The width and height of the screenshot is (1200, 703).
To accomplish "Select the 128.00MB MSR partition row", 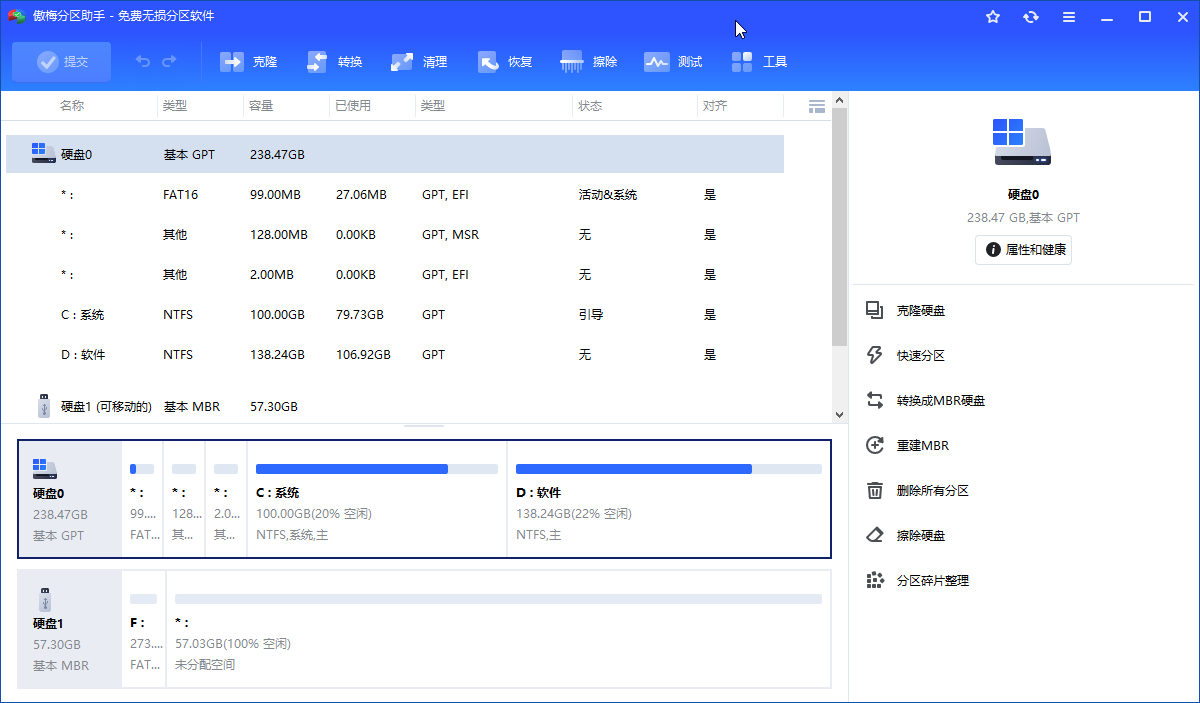I will 395,235.
